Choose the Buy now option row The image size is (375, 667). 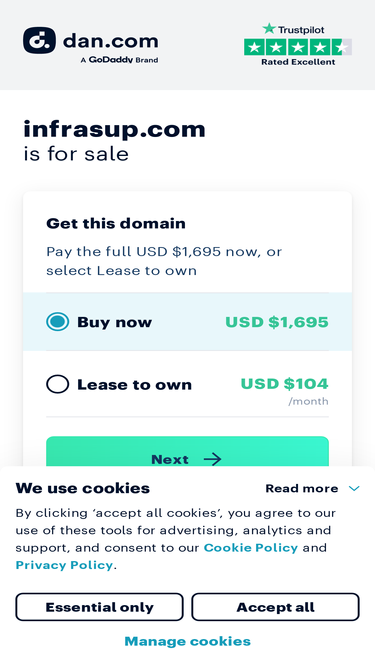coord(188,322)
